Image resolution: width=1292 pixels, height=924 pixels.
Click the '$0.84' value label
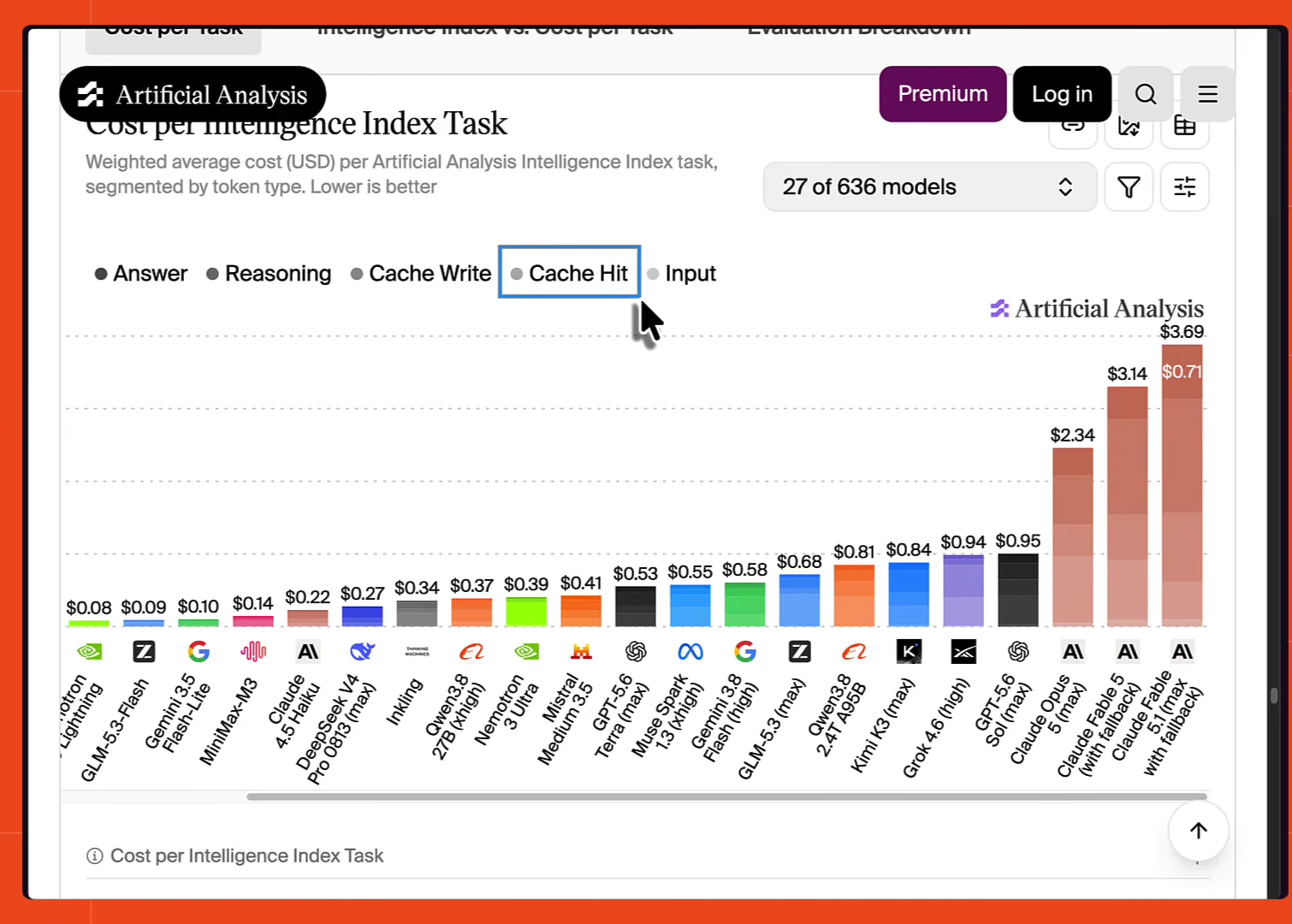click(x=909, y=549)
